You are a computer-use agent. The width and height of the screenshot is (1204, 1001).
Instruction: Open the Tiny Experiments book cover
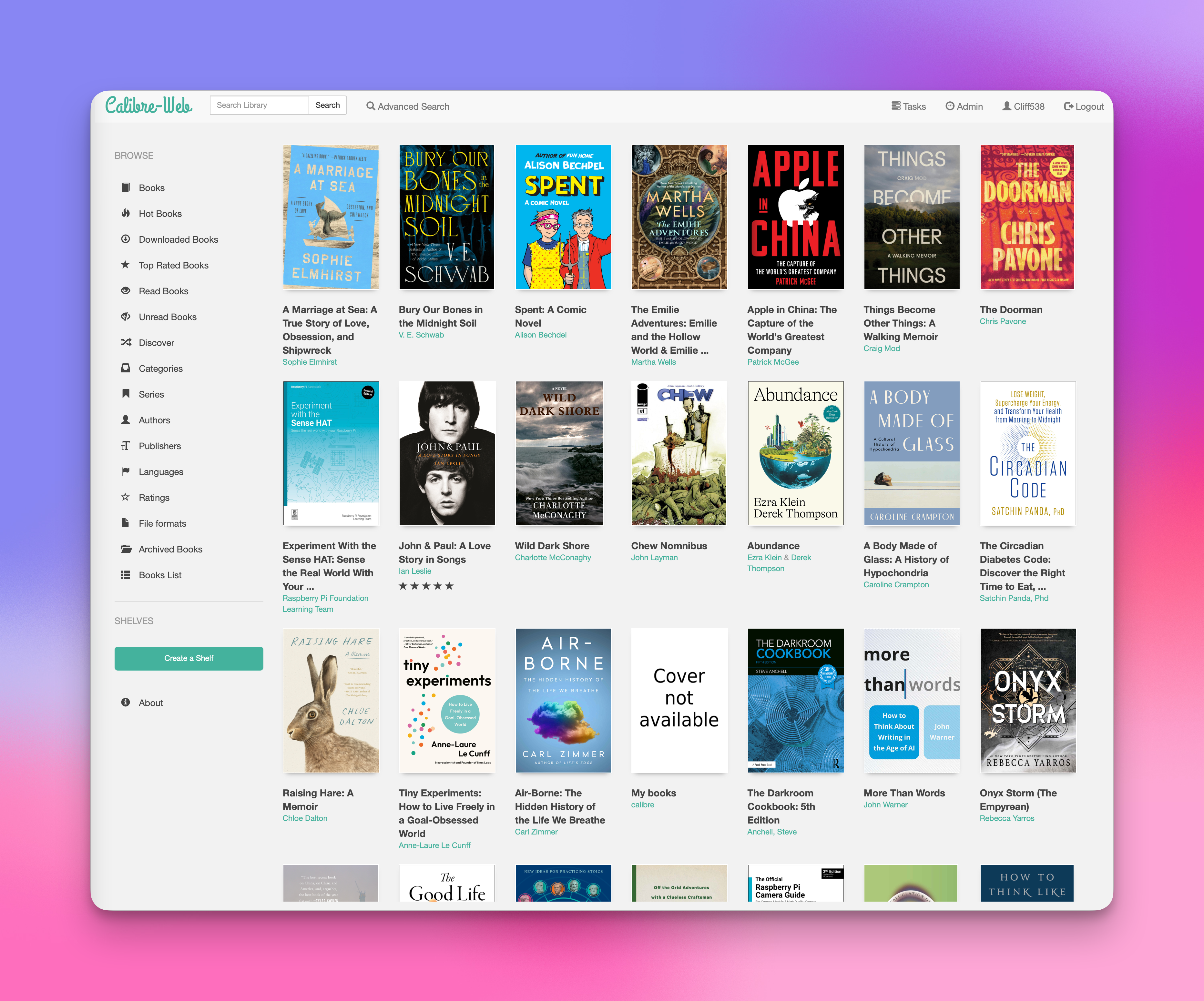tap(447, 701)
